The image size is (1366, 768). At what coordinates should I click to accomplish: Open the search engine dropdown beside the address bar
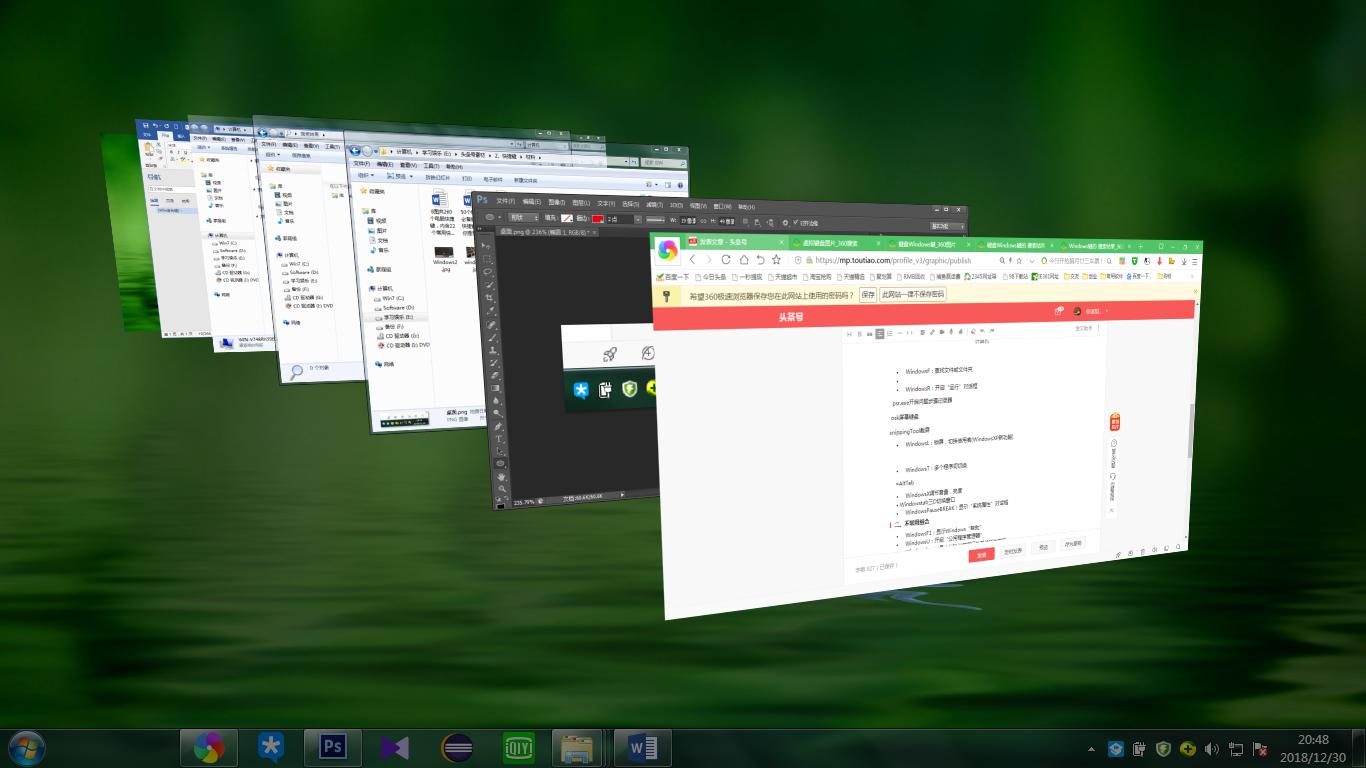1031,259
